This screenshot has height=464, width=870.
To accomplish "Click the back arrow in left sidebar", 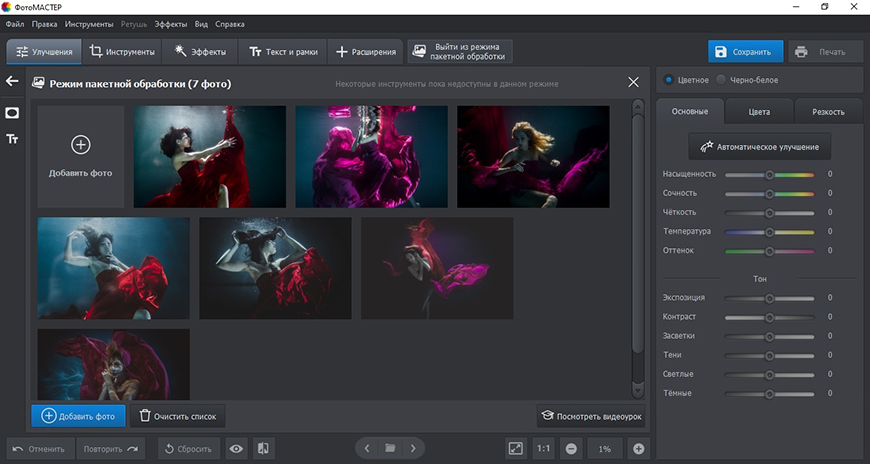I will pyautogui.click(x=12, y=82).
